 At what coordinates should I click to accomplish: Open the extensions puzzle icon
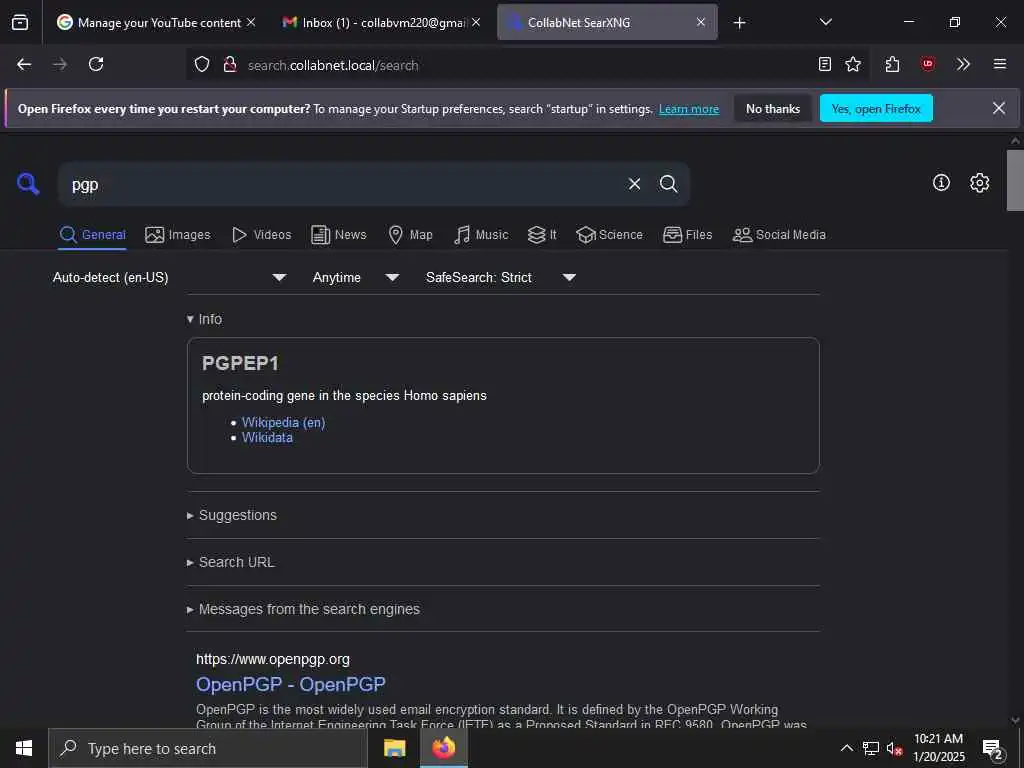[893, 64]
